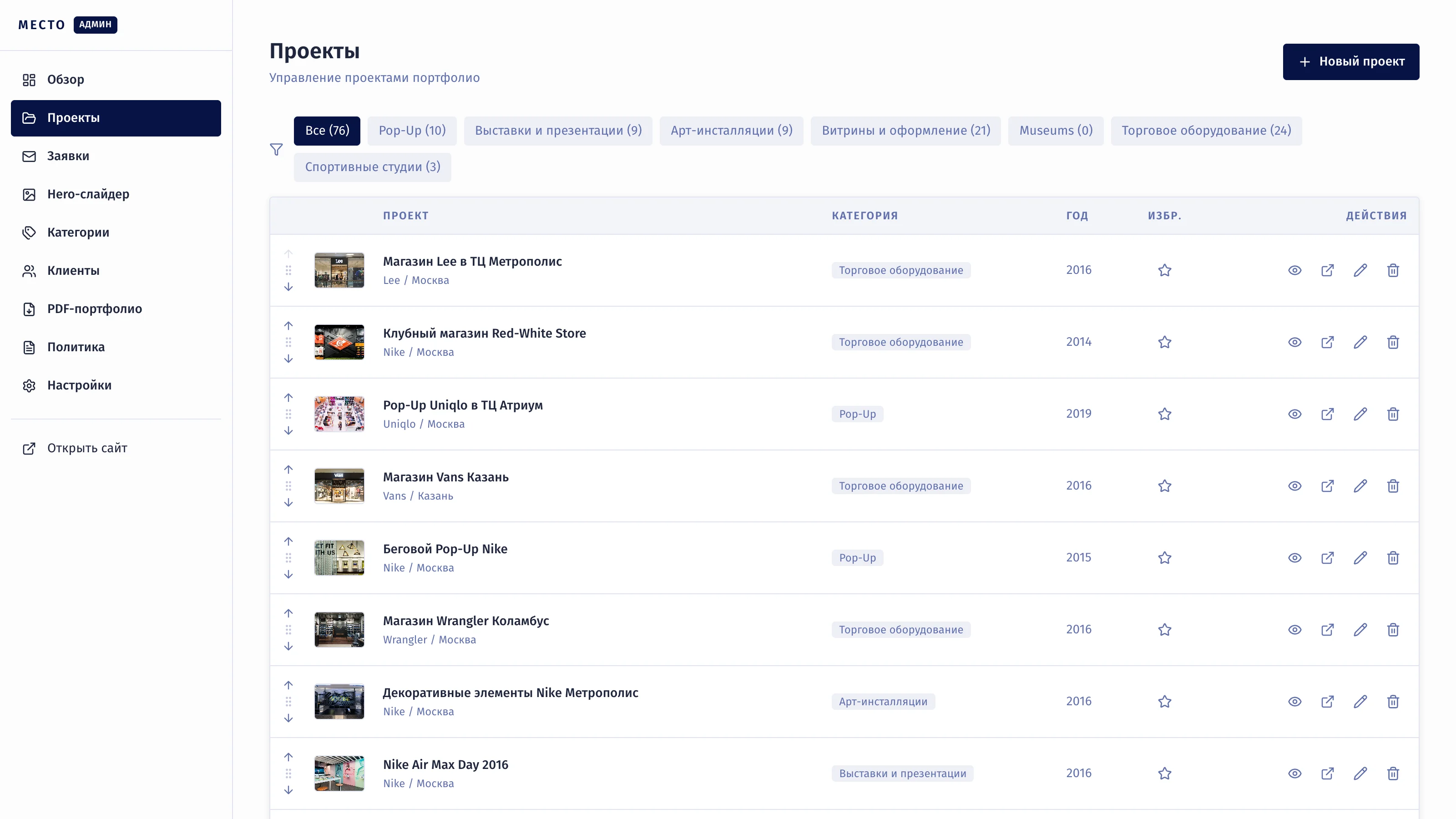Delete the Pop-Up Uniqlo project

coord(1393,414)
